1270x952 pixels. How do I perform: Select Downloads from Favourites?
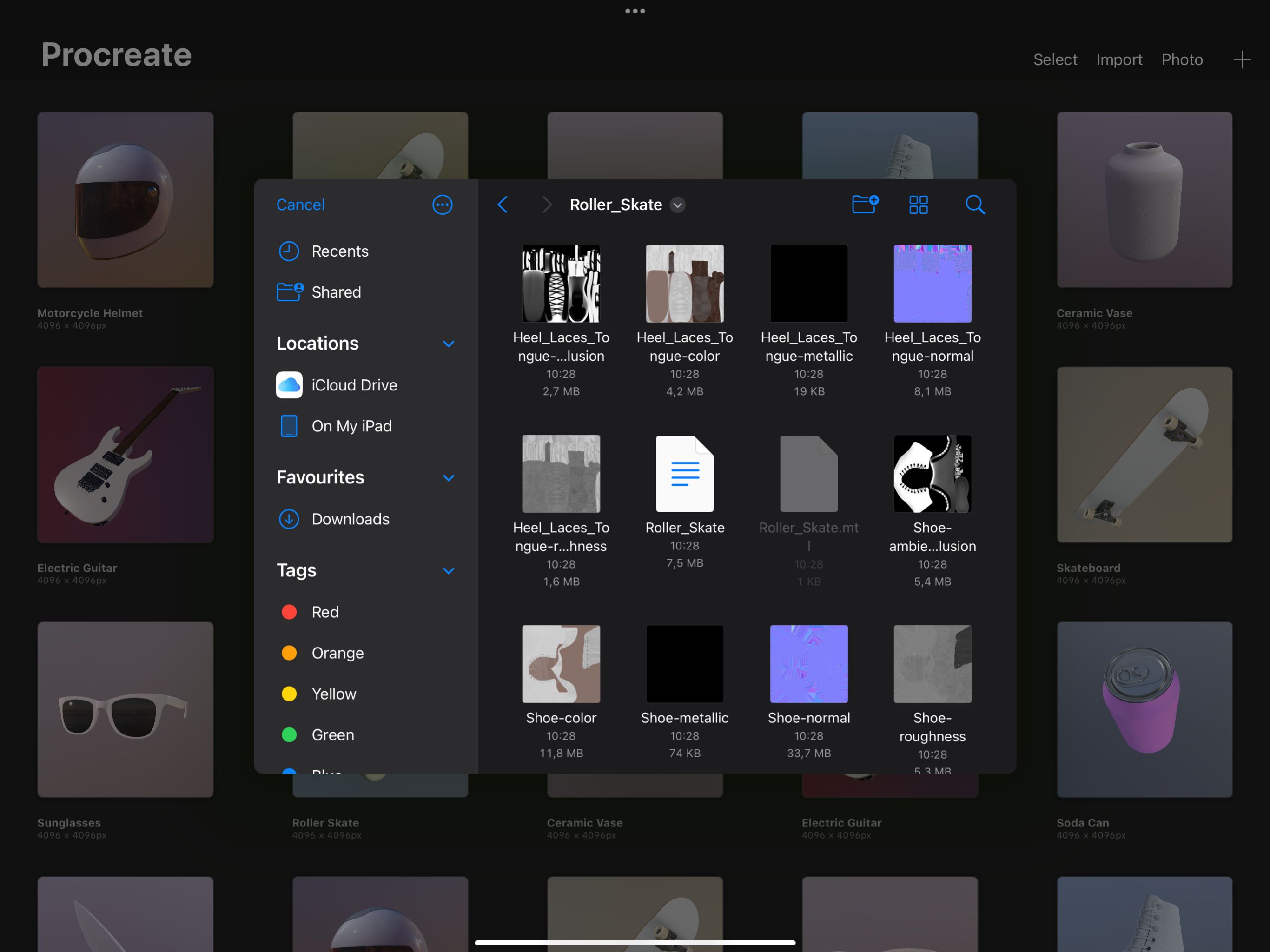pyautogui.click(x=349, y=517)
